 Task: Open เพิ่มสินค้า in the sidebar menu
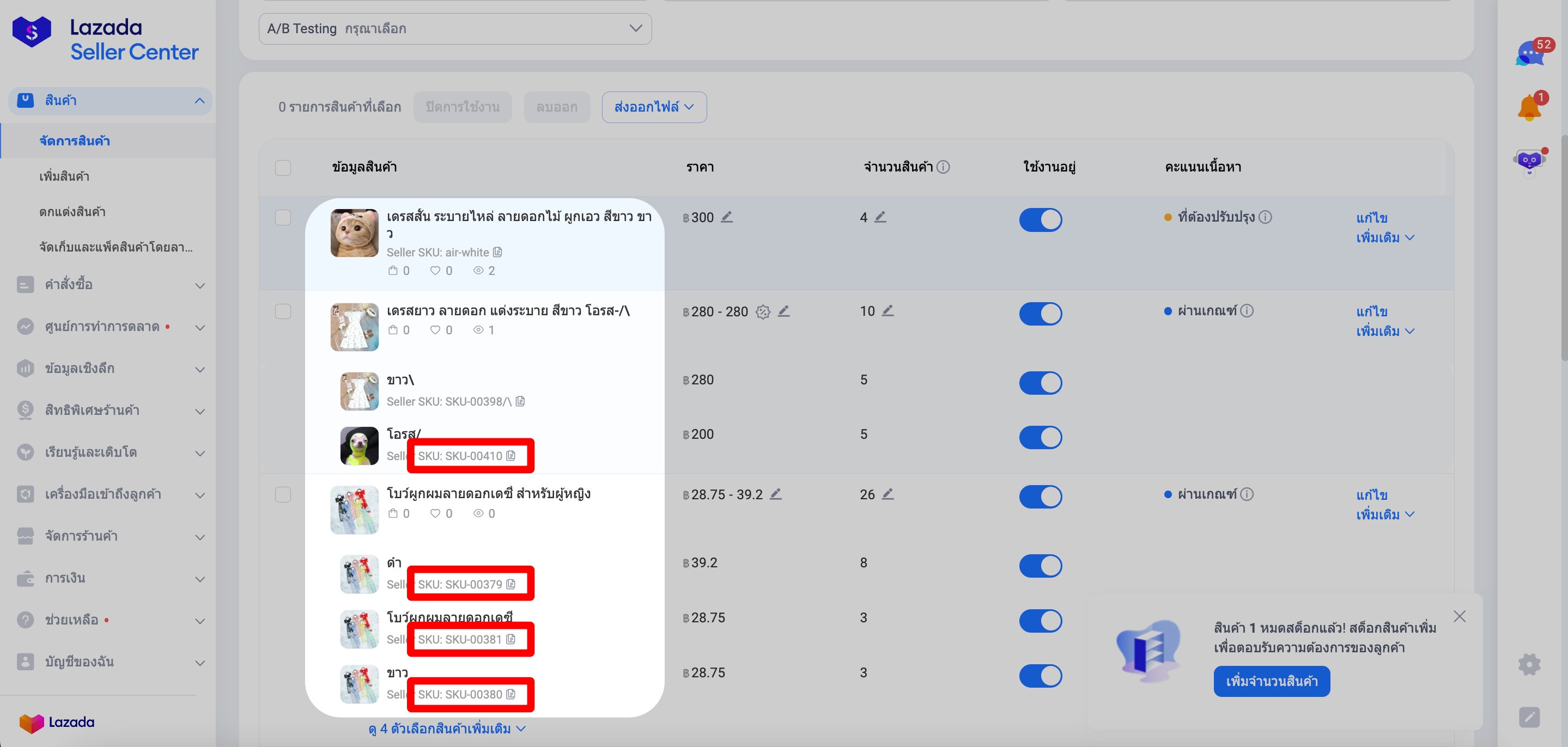pos(64,176)
